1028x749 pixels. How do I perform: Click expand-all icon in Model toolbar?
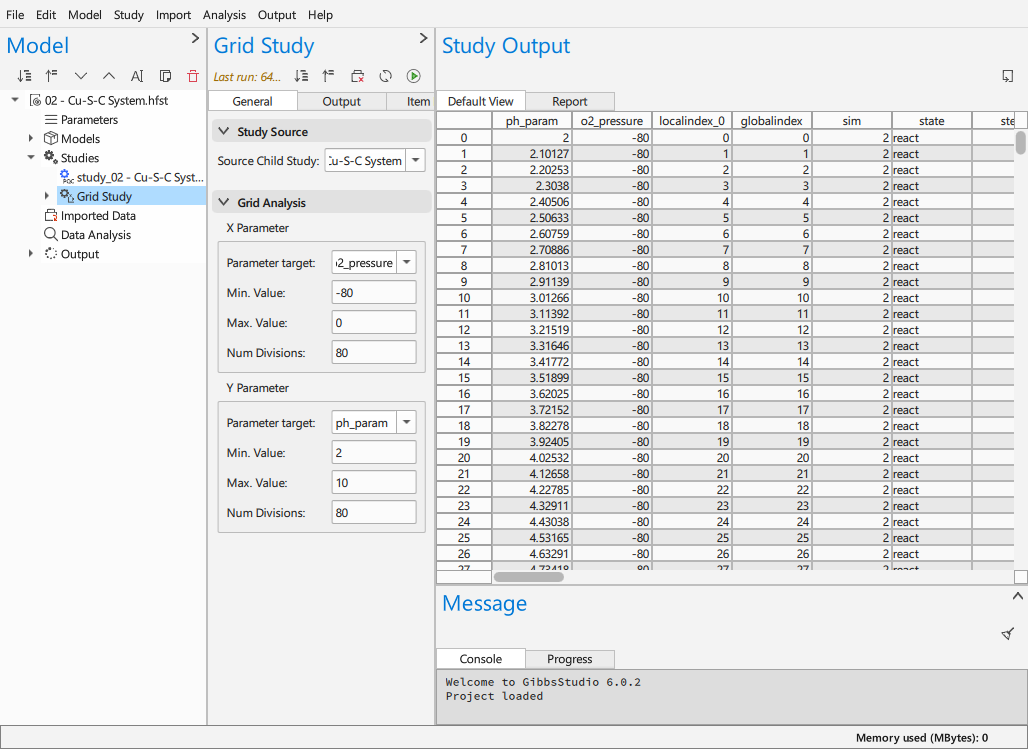[24, 76]
